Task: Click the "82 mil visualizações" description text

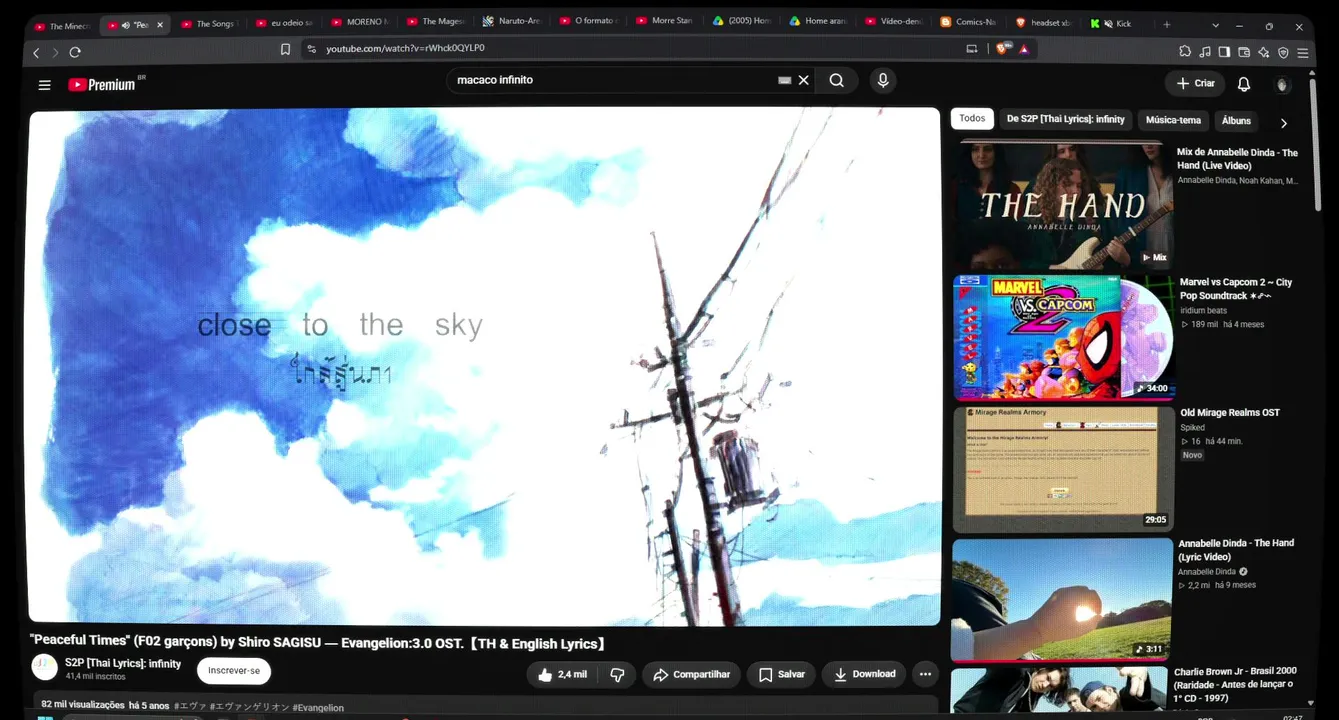Action: click(83, 705)
